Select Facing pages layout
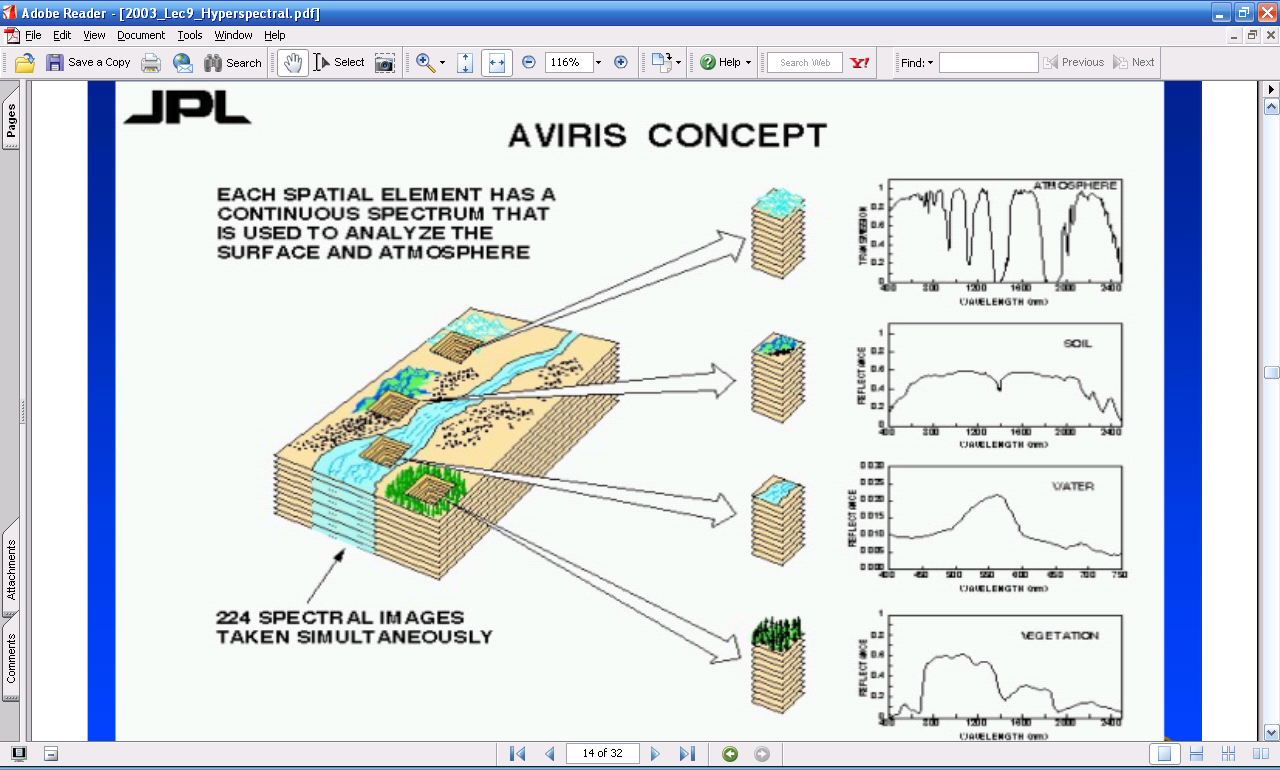This screenshot has height=770, width=1280. (1260, 754)
